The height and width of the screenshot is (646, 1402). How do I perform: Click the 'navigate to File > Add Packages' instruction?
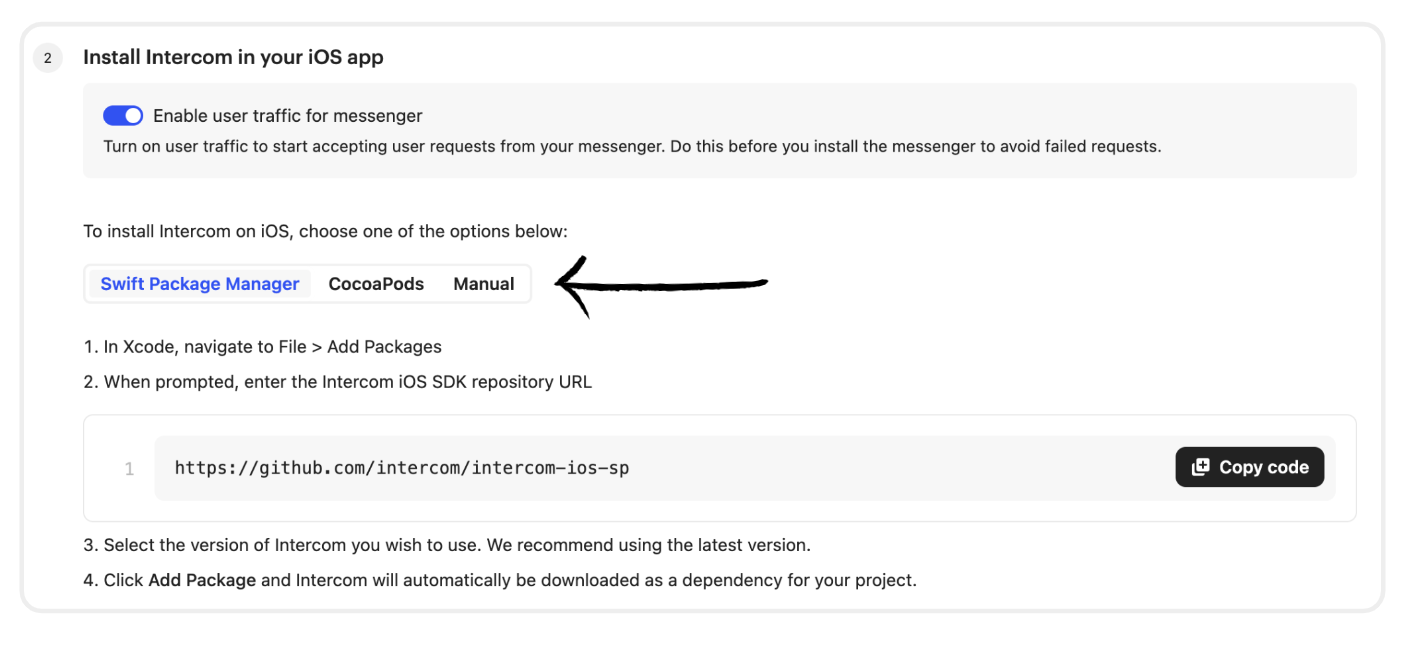(x=312, y=347)
